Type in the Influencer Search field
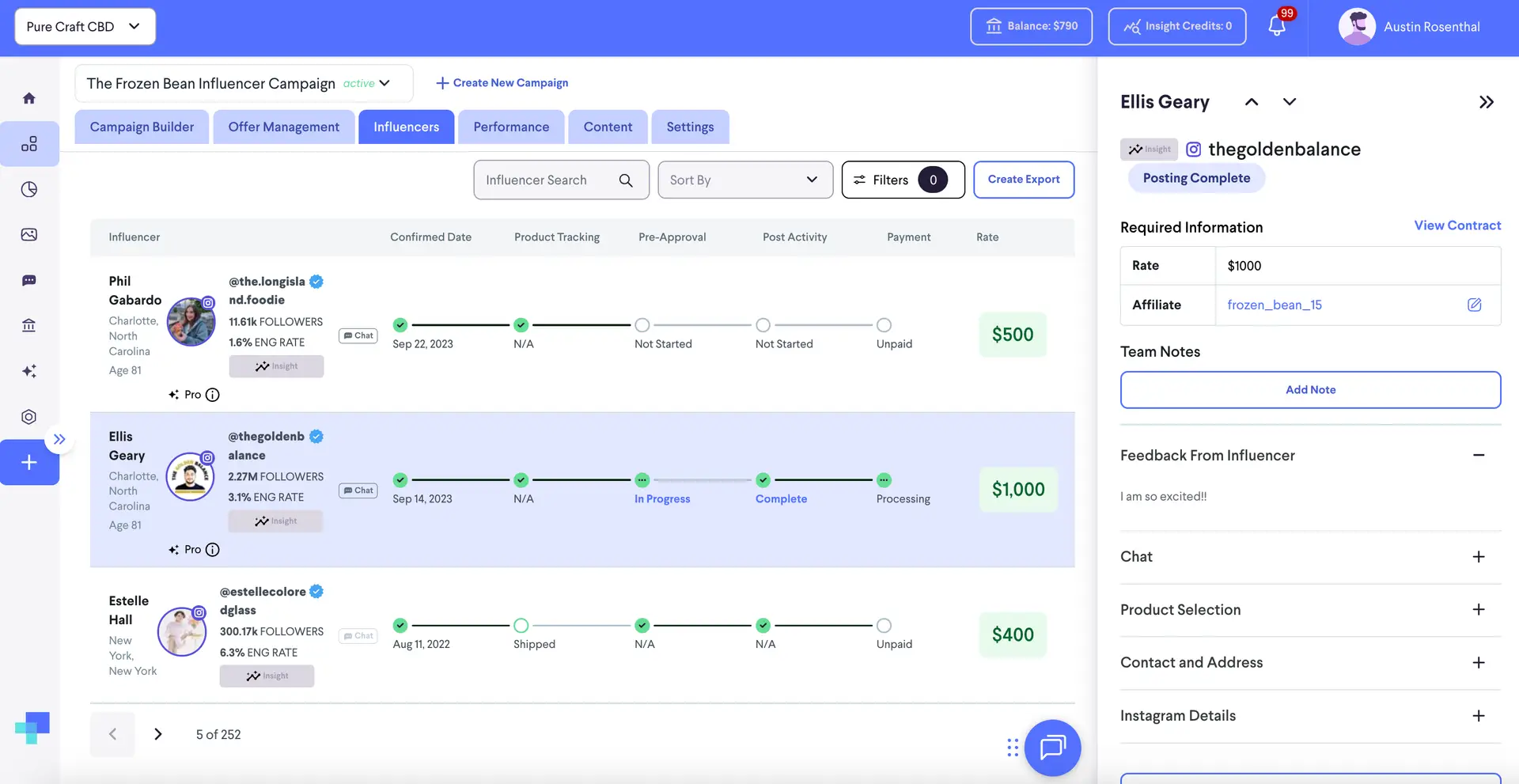This screenshot has width=1519, height=784. click(x=546, y=180)
